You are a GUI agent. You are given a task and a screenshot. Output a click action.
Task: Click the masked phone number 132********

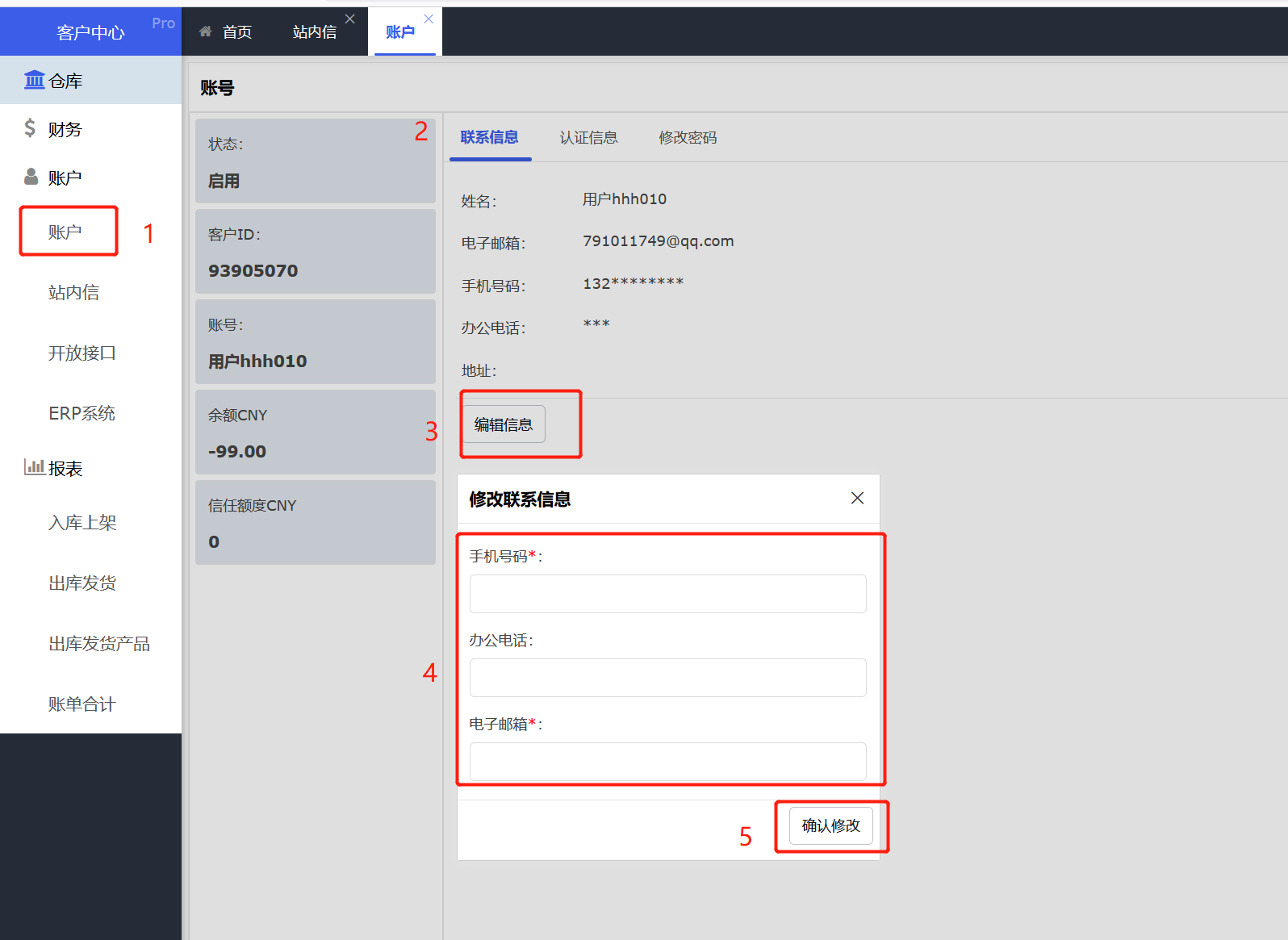point(634,283)
